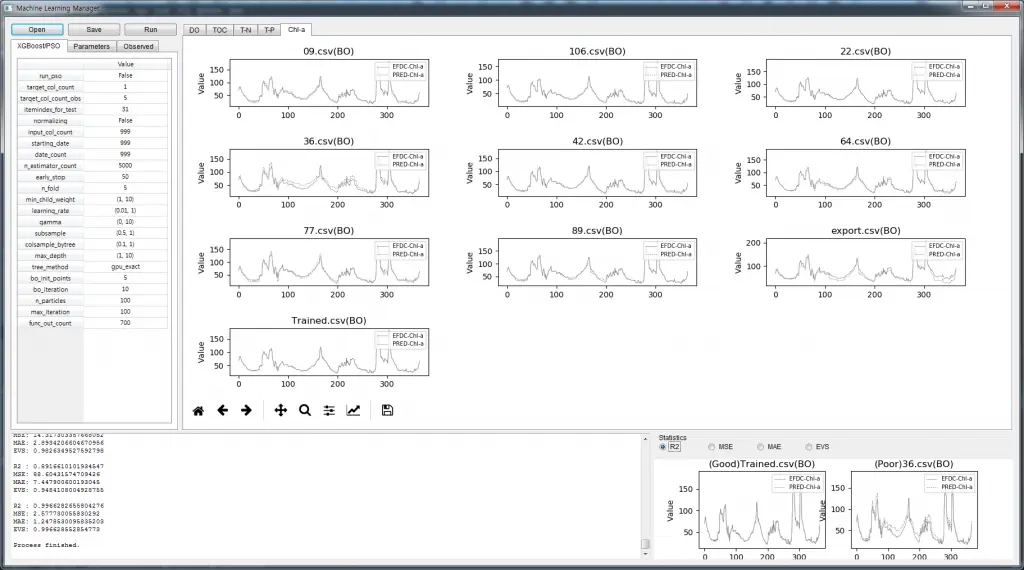Click the early_stop value cell
1024x570 pixels.
pyautogui.click(x=125, y=177)
